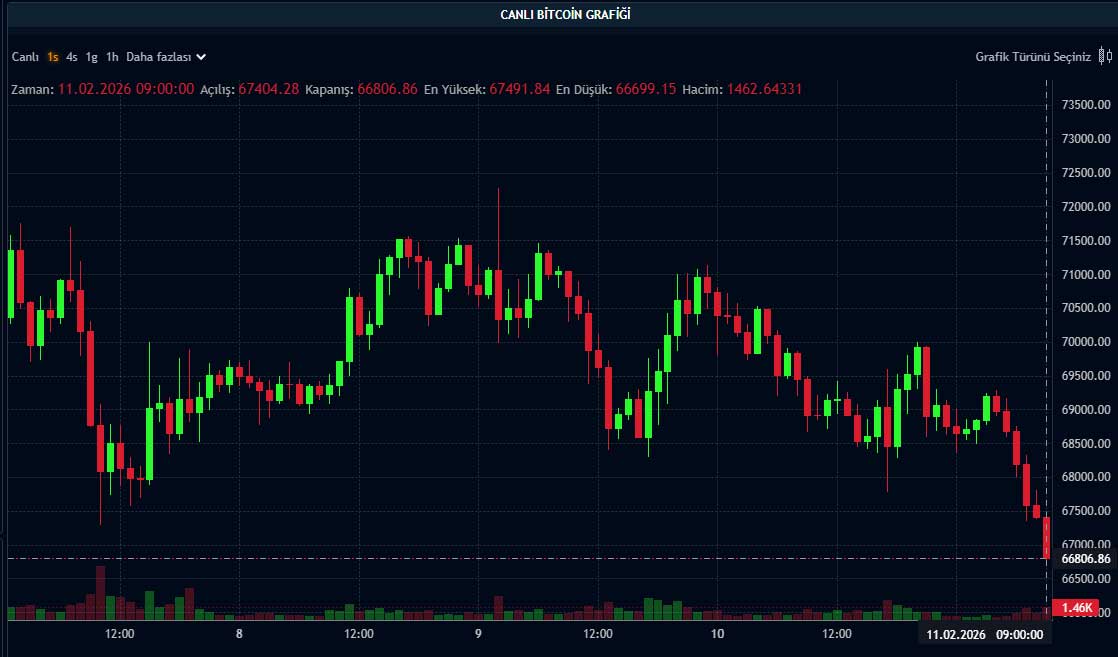Click the Kapanış value 66806.86
The image size is (1118, 657).
(x=387, y=89)
